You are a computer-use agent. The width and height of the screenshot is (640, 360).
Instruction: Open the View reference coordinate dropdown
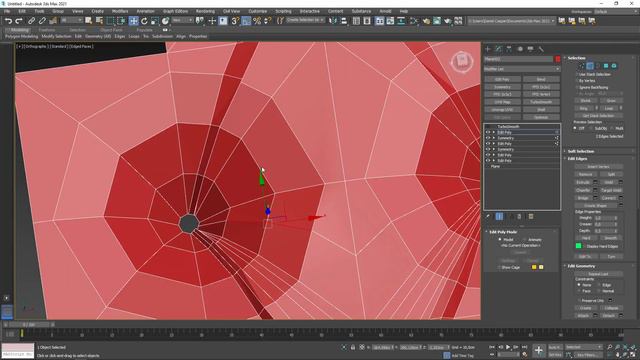tap(182, 20)
